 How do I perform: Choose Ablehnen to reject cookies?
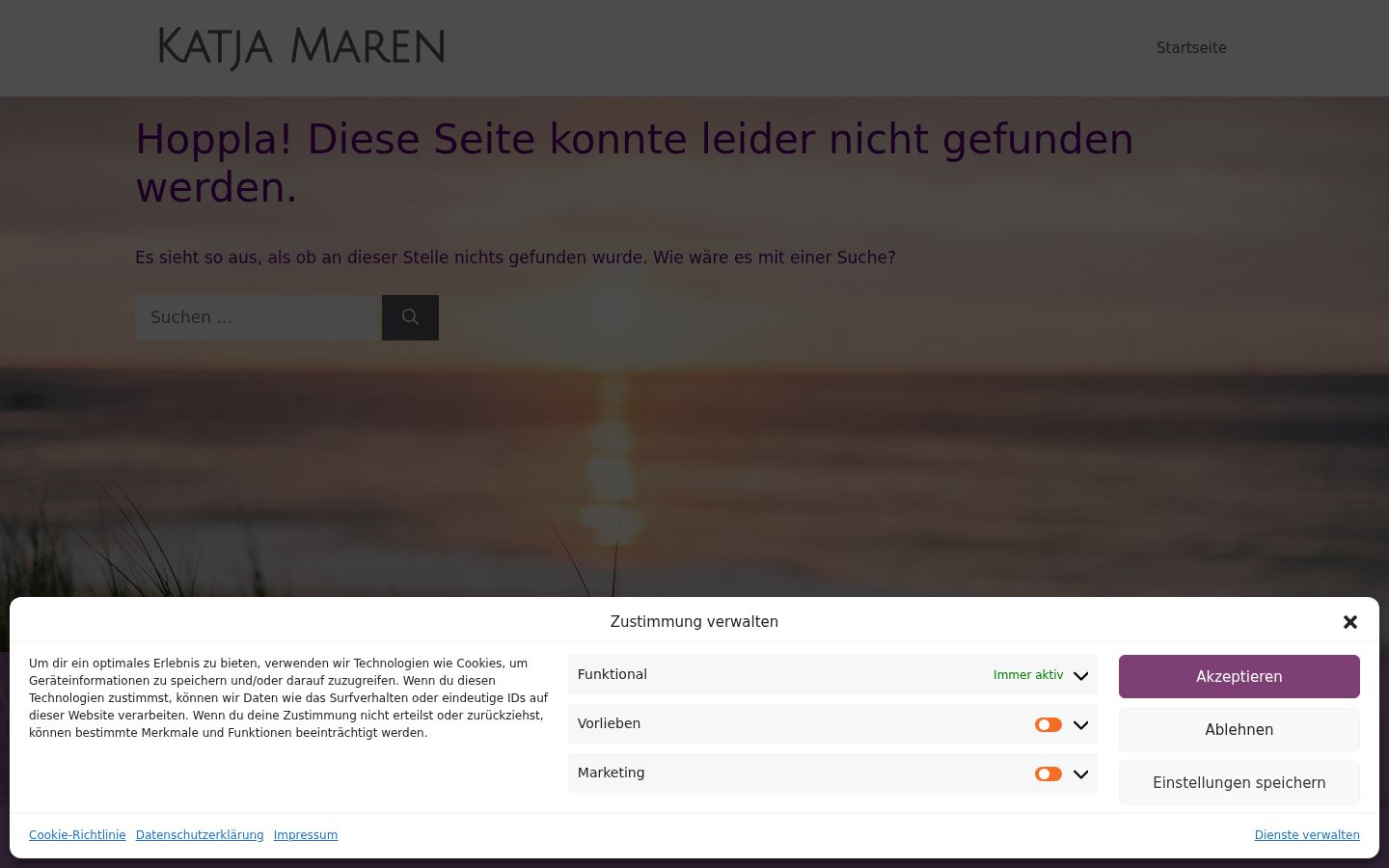pos(1239,730)
